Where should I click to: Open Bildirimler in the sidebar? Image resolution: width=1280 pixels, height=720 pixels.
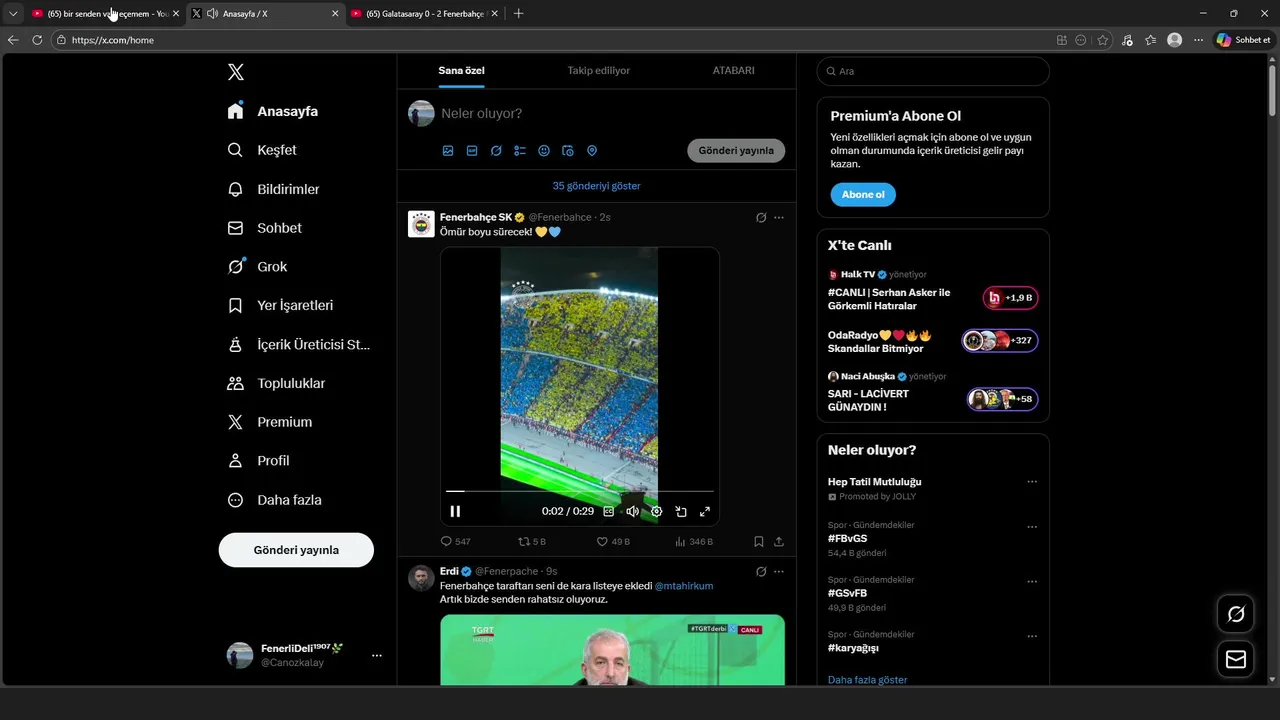273,189
